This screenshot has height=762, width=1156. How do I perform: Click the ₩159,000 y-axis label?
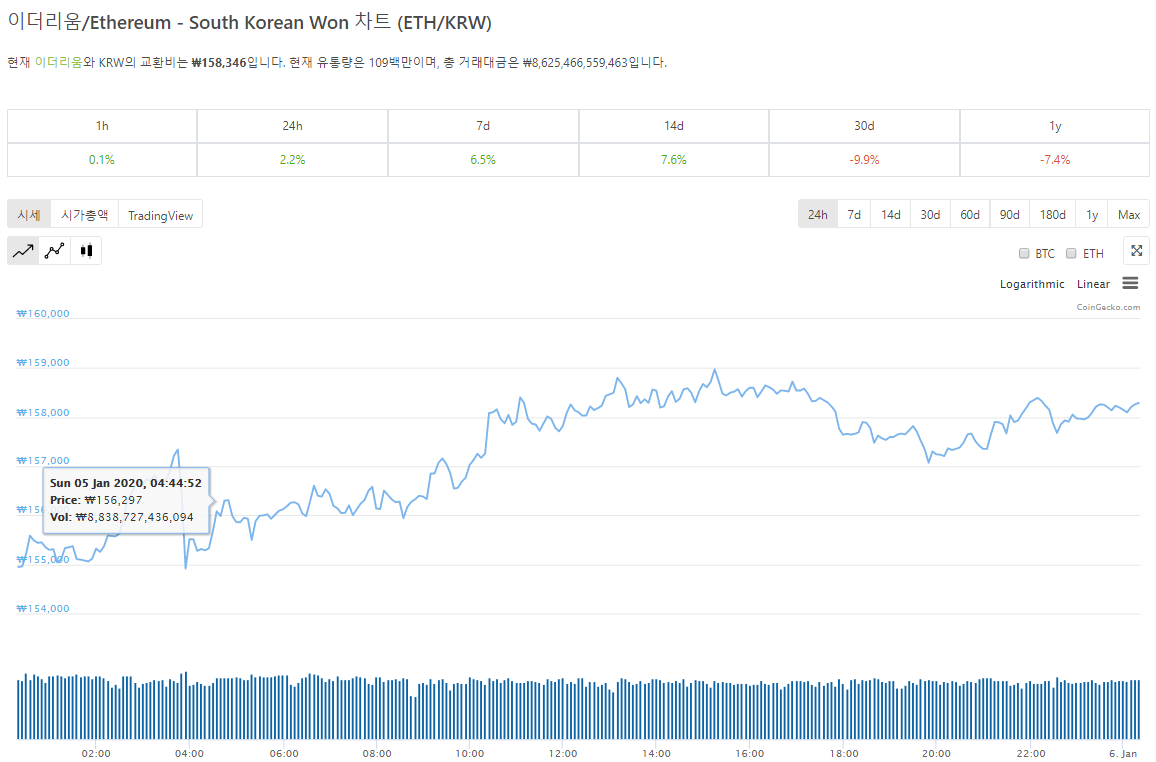[x=44, y=363]
